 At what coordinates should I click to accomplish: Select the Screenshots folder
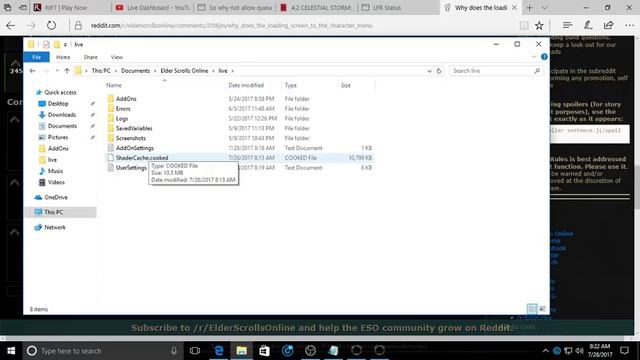click(x=131, y=138)
